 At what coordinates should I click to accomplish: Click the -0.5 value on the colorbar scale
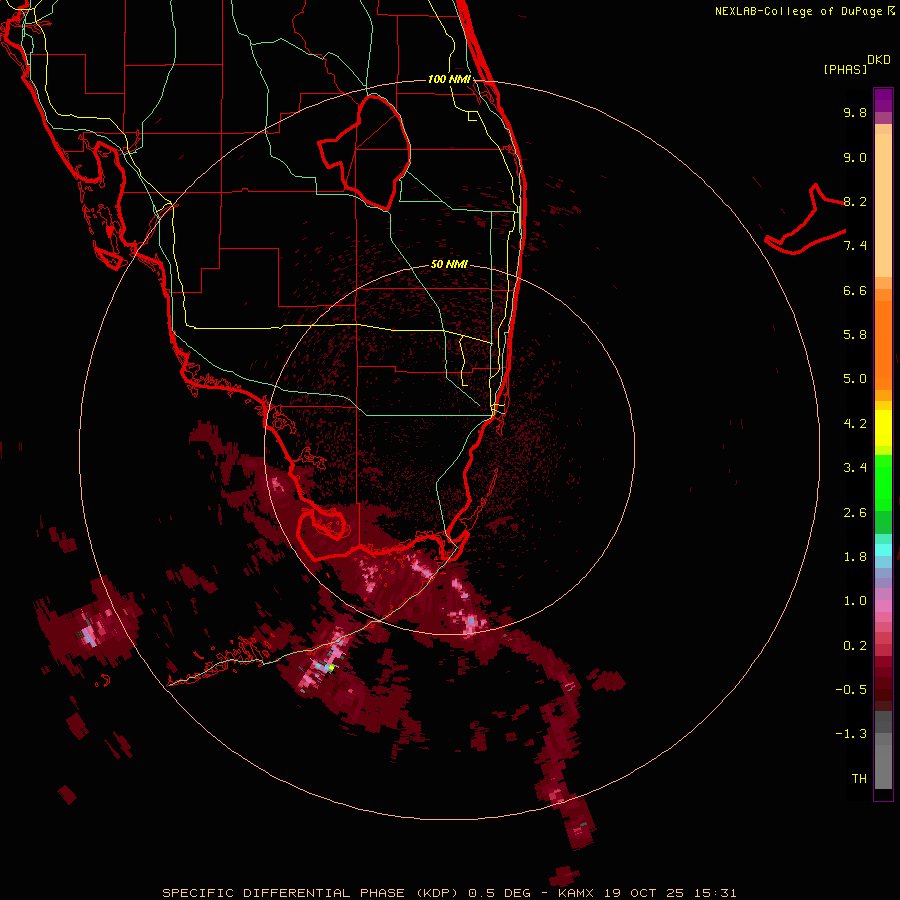click(851, 690)
